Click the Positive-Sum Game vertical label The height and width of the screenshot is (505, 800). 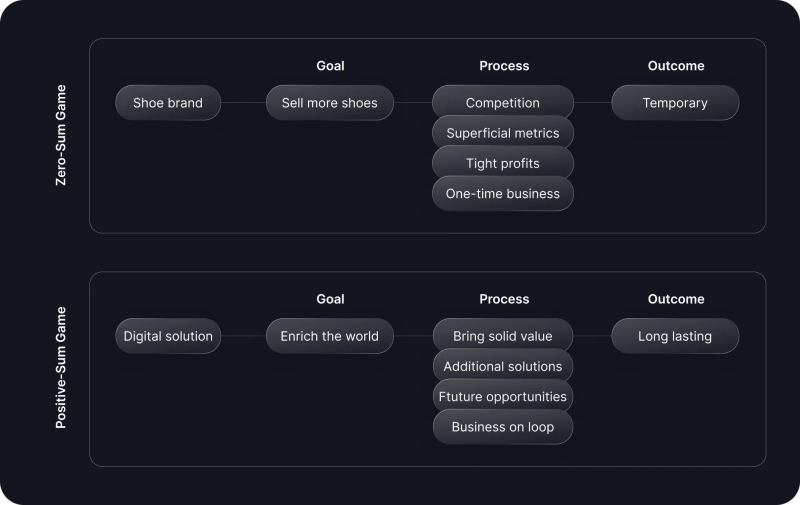click(61, 367)
